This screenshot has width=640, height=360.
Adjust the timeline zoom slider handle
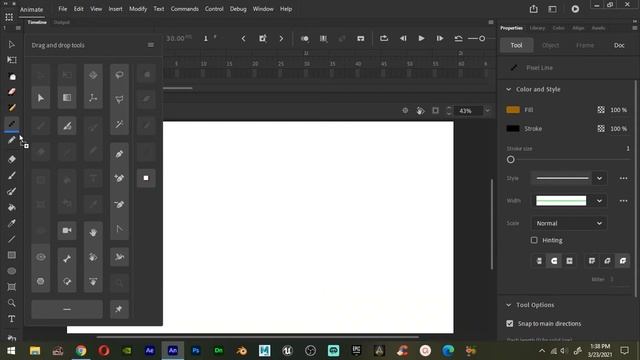point(482,38)
